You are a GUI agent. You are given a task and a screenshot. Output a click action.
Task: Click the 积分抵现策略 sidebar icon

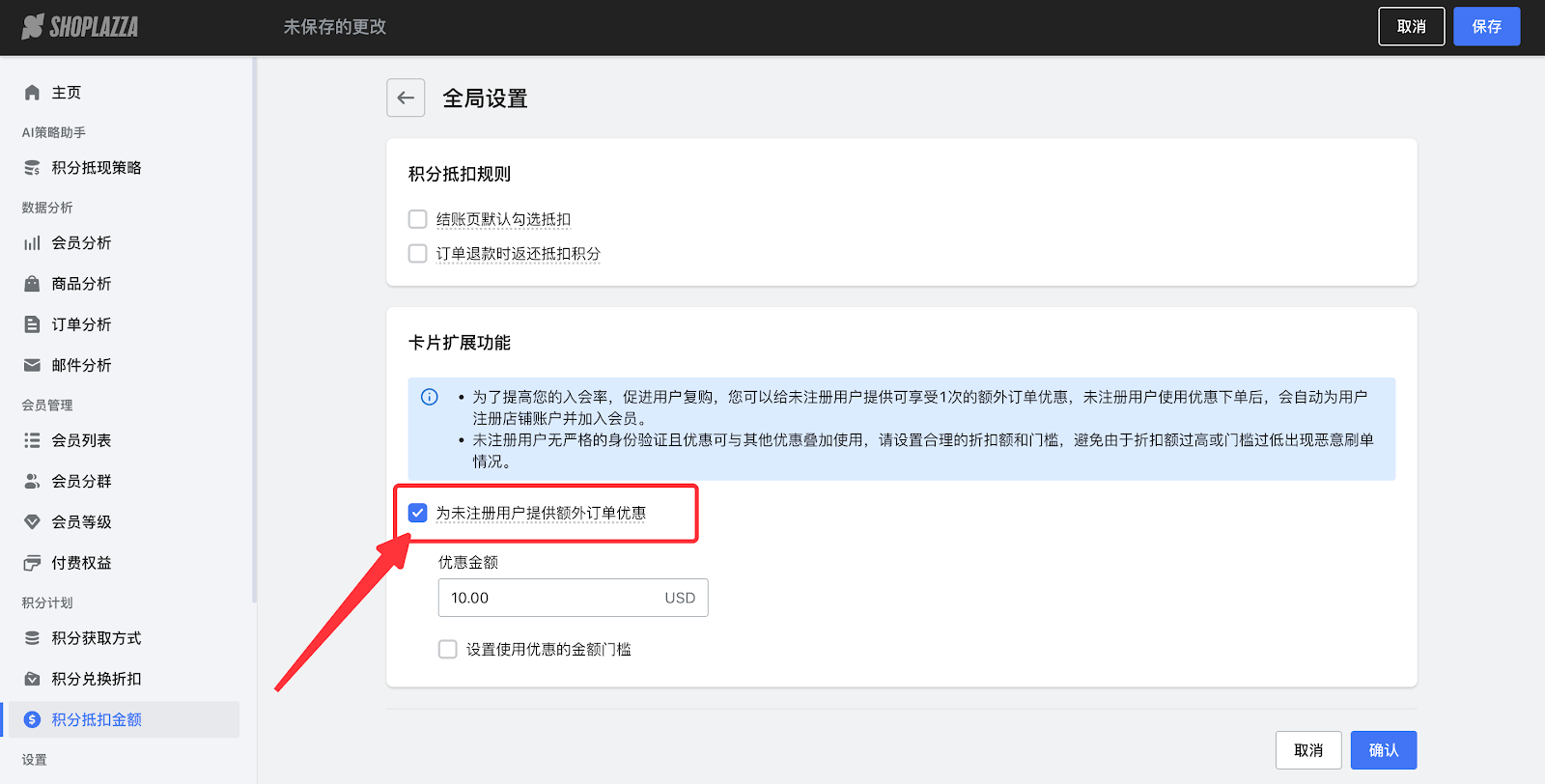pos(32,168)
